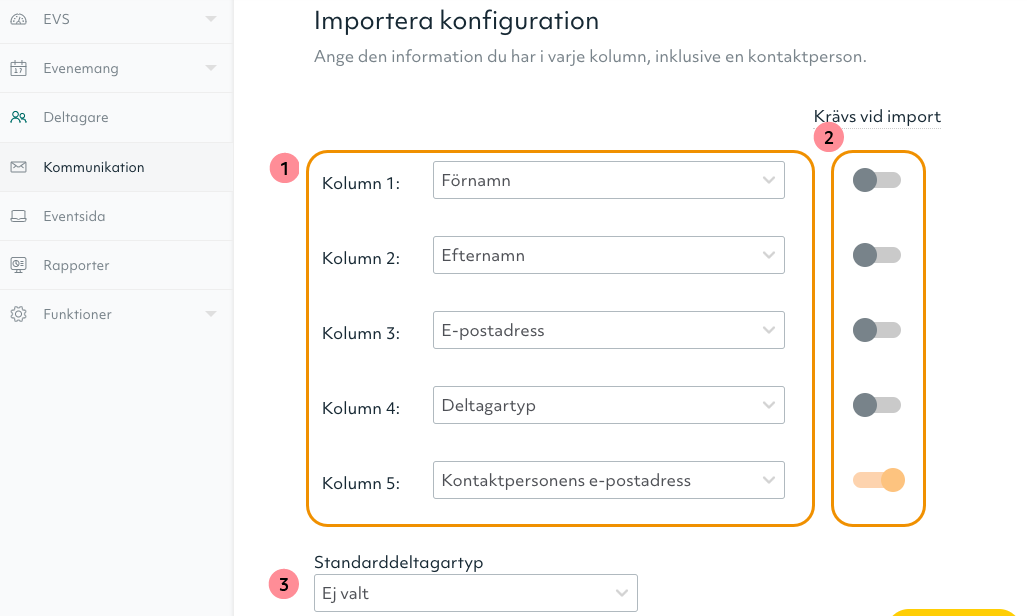Viewport: 1027px width, 616px height.
Task: Open the Efternamn dropdown for Kolumn 2
Action: click(x=608, y=255)
